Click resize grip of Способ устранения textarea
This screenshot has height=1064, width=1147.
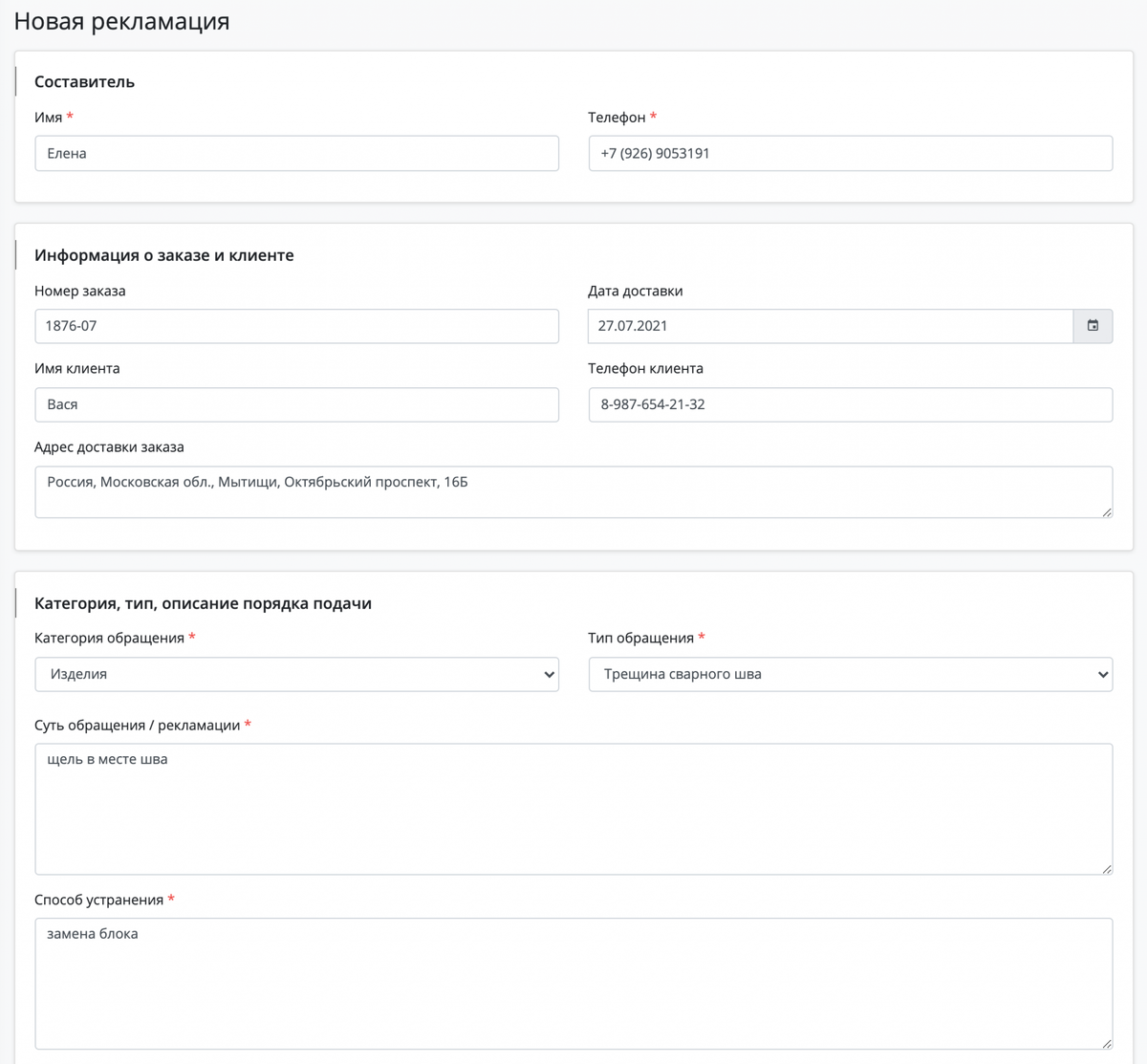click(1107, 1044)
